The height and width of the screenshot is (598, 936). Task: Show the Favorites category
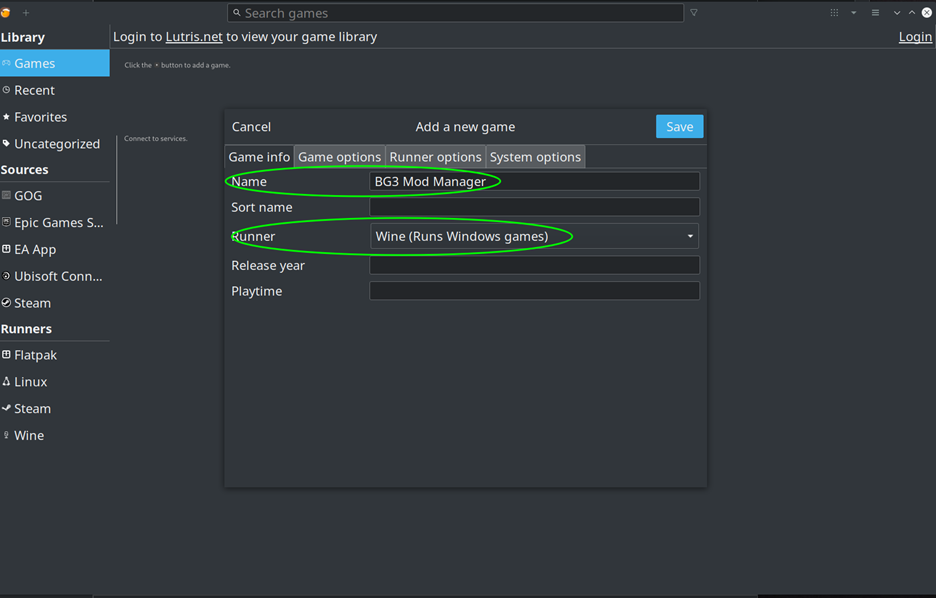tap(40, 117)
